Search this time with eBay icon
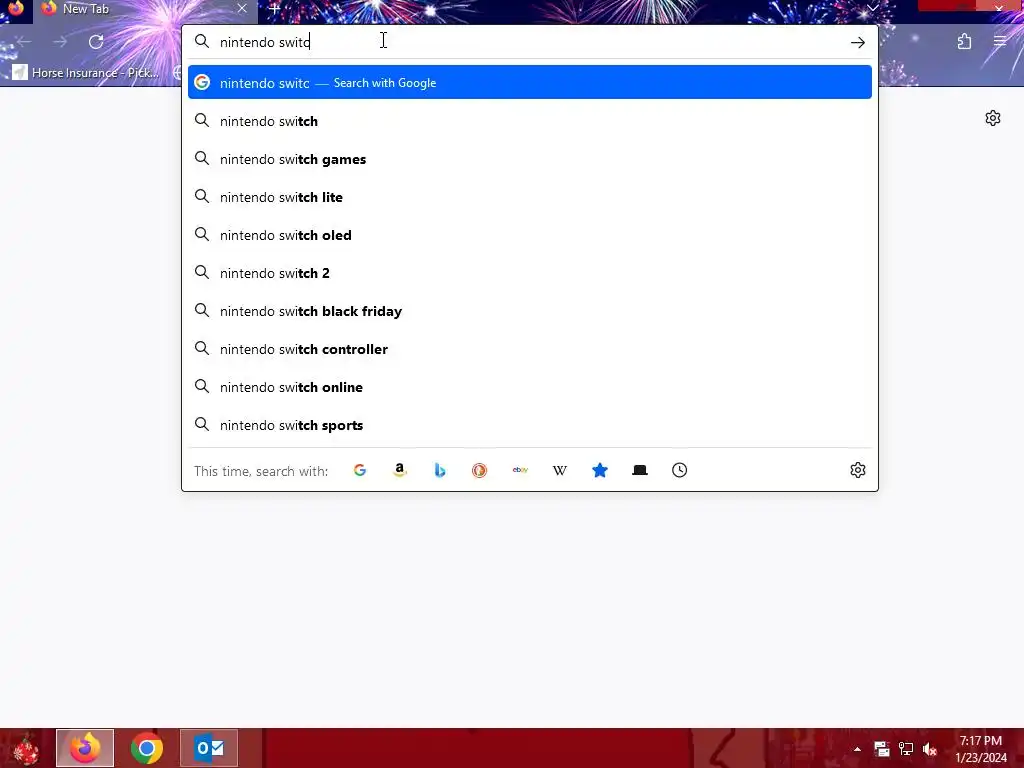Screen dimensions: 1024x768 pyautogui.click(x=520, y=470)
